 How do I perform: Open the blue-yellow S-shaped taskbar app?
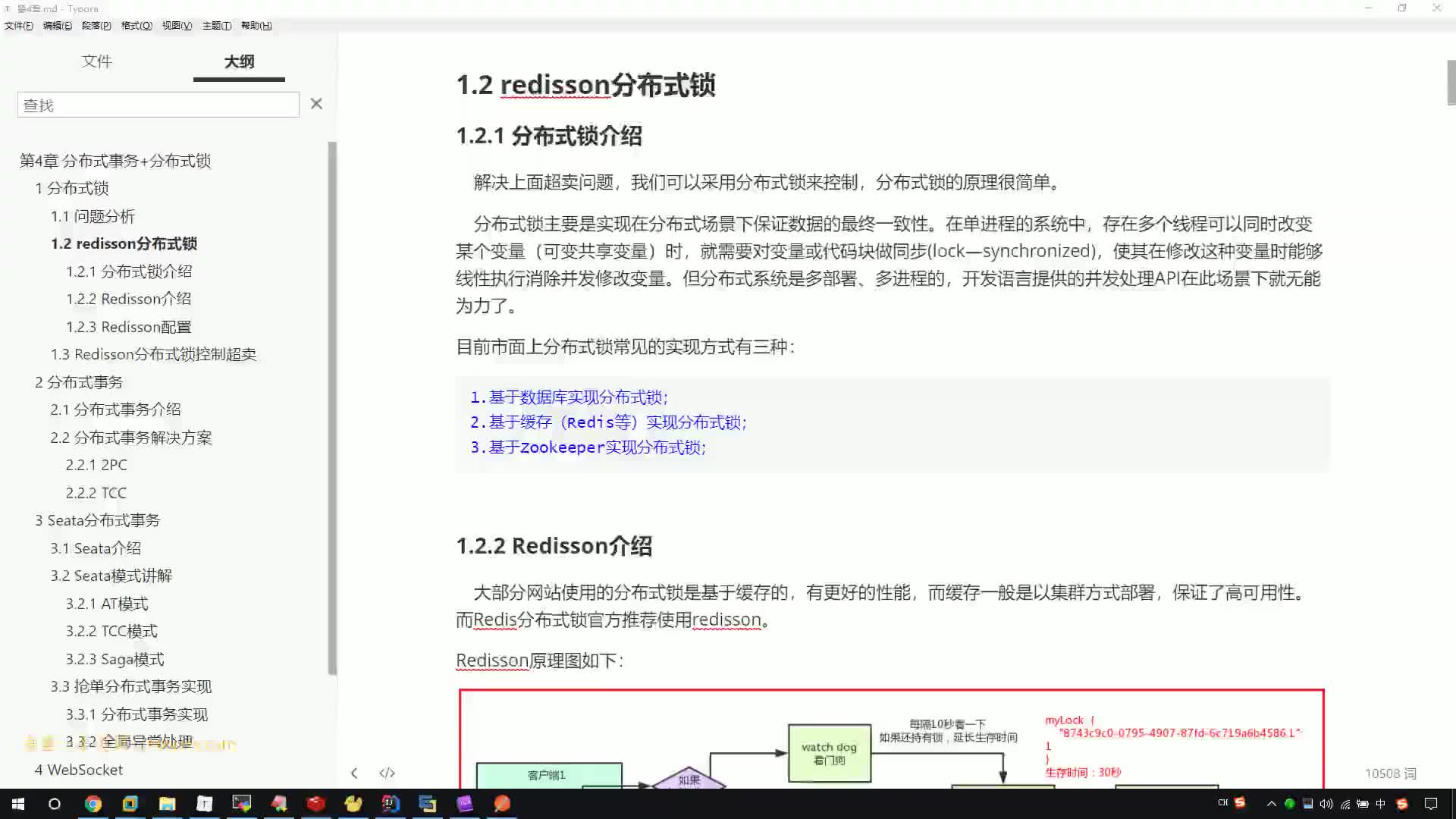pos(427,804)
